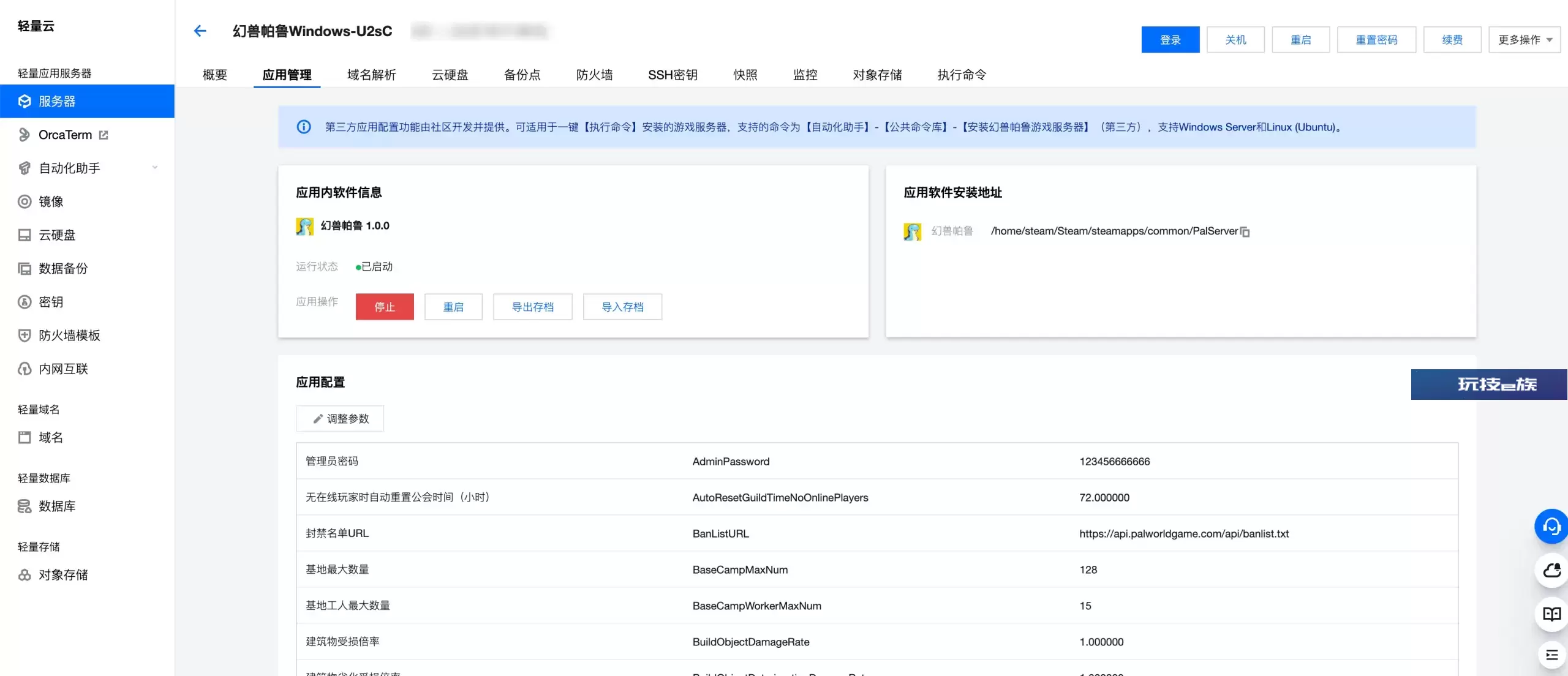Open the 更多操作 dropdown
Image resolution: width=1568 pixels, height=676 pixels.
[x=1524, y=40]
